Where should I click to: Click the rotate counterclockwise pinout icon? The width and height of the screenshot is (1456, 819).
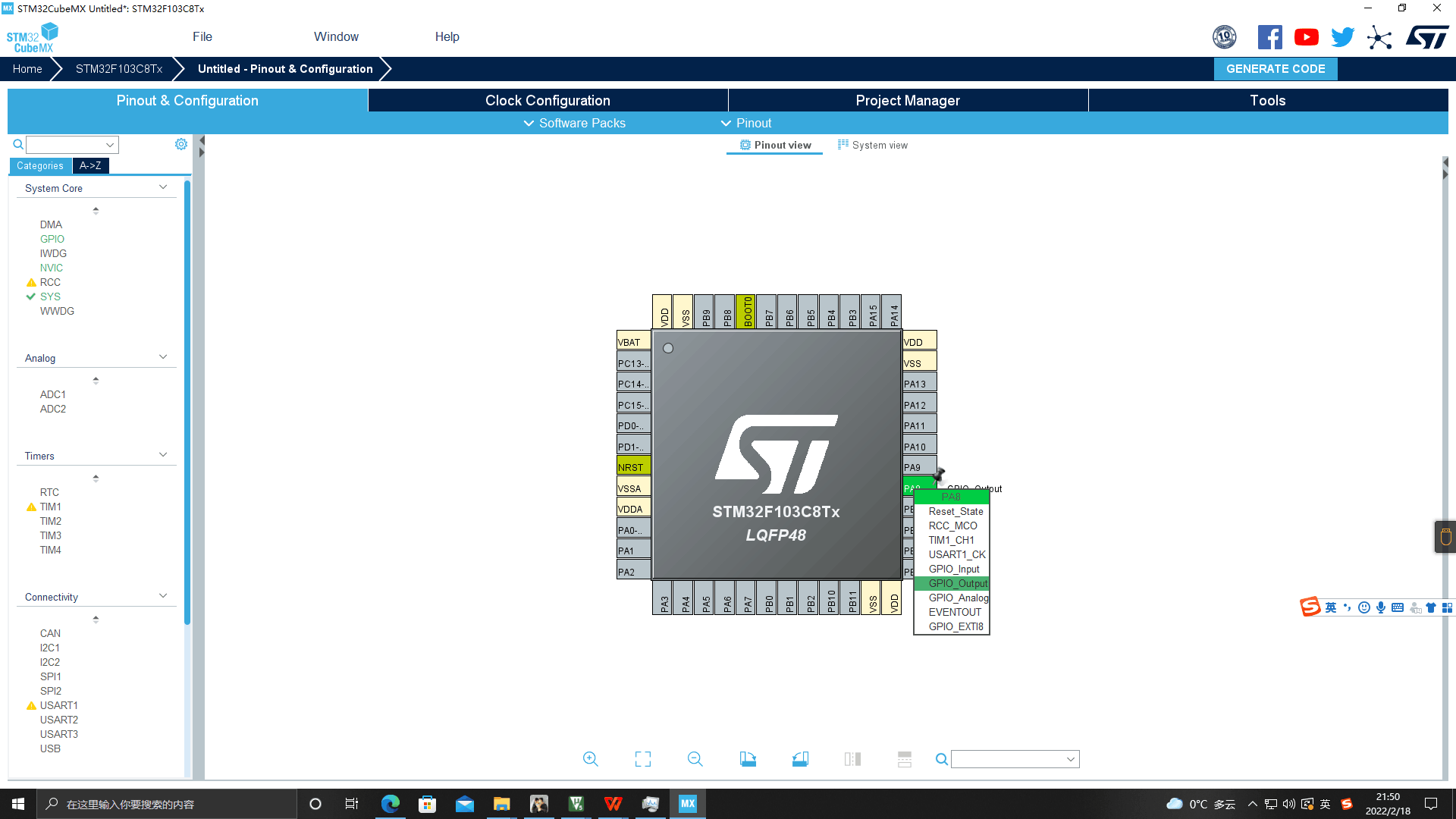tap(800, 759)
